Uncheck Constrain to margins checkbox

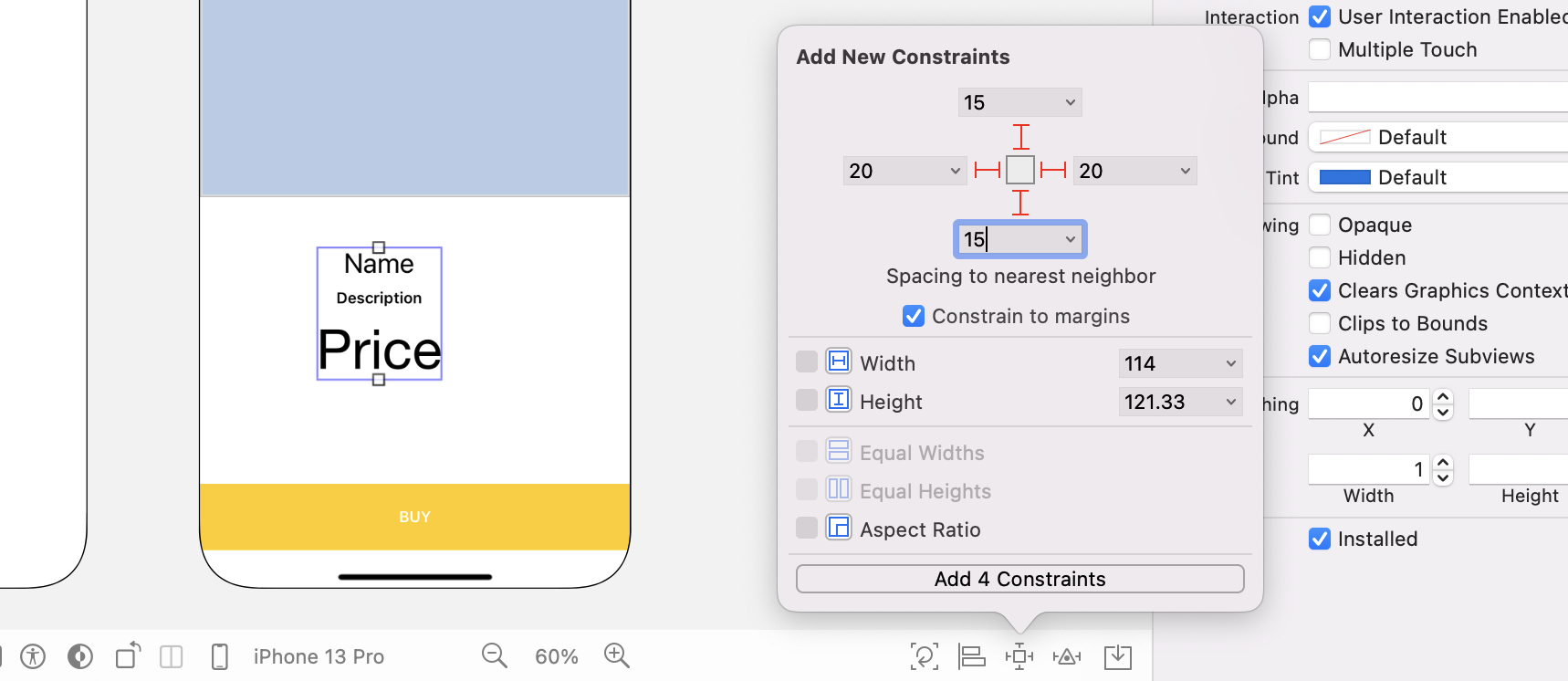tap(913, 316)
